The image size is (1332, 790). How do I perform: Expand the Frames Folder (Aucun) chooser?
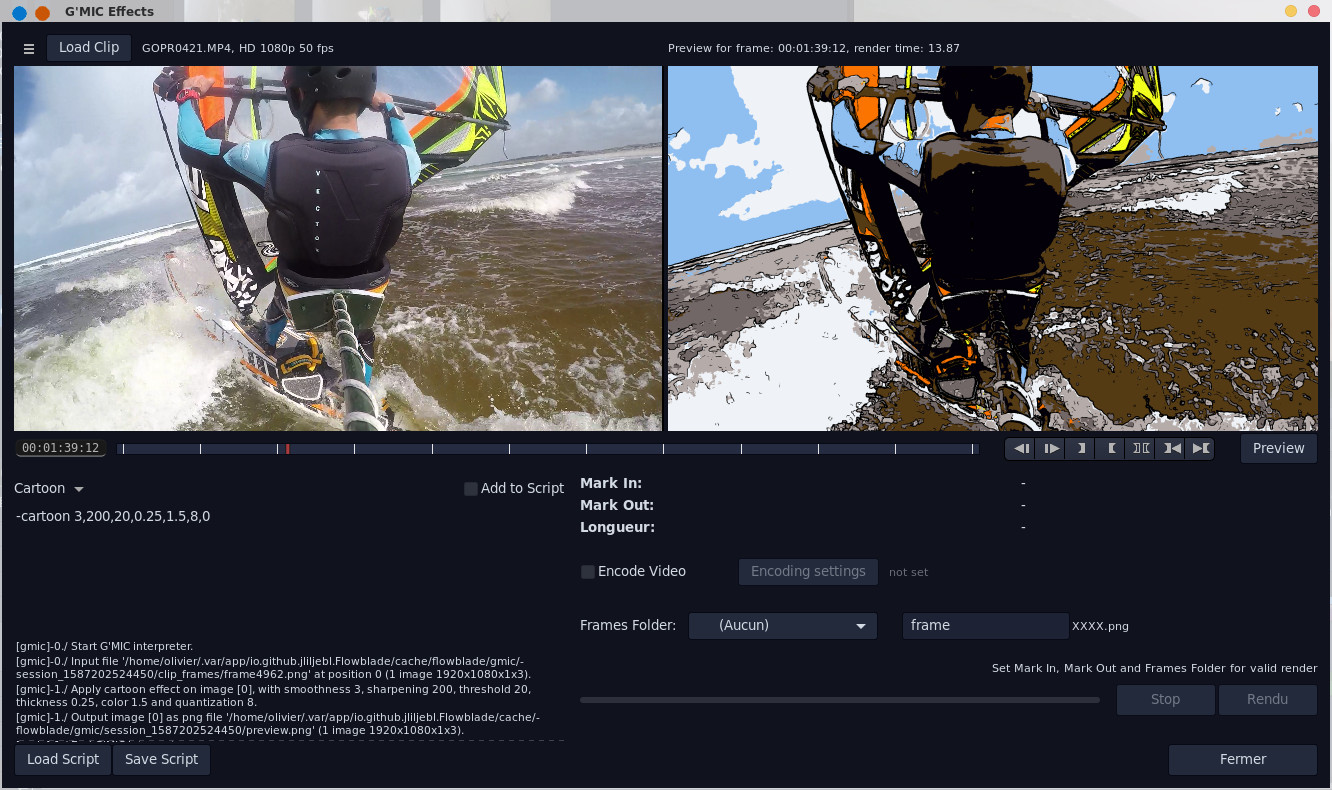pyautogui.click(x=782, y=626)
